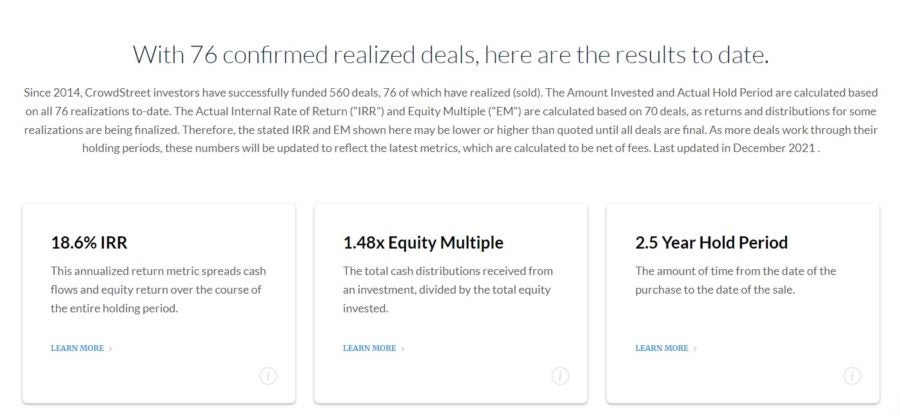Open LEARN MORE link under 18.6% IRR

coord(77,348)
